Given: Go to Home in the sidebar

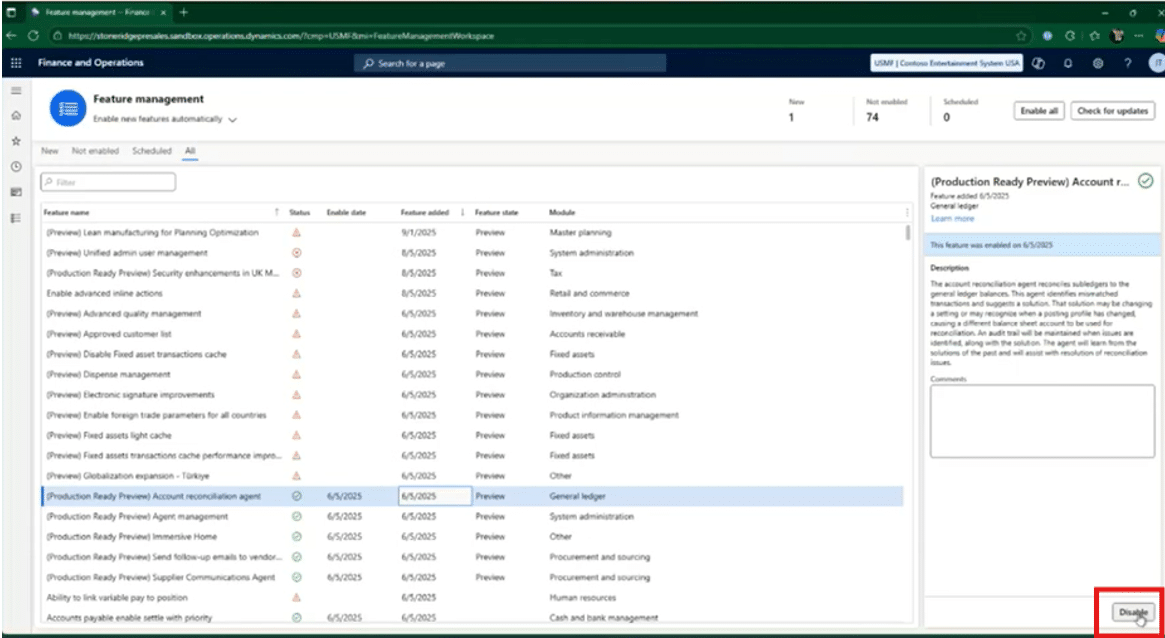Looking at the screenshot, I should click(16, 115).
